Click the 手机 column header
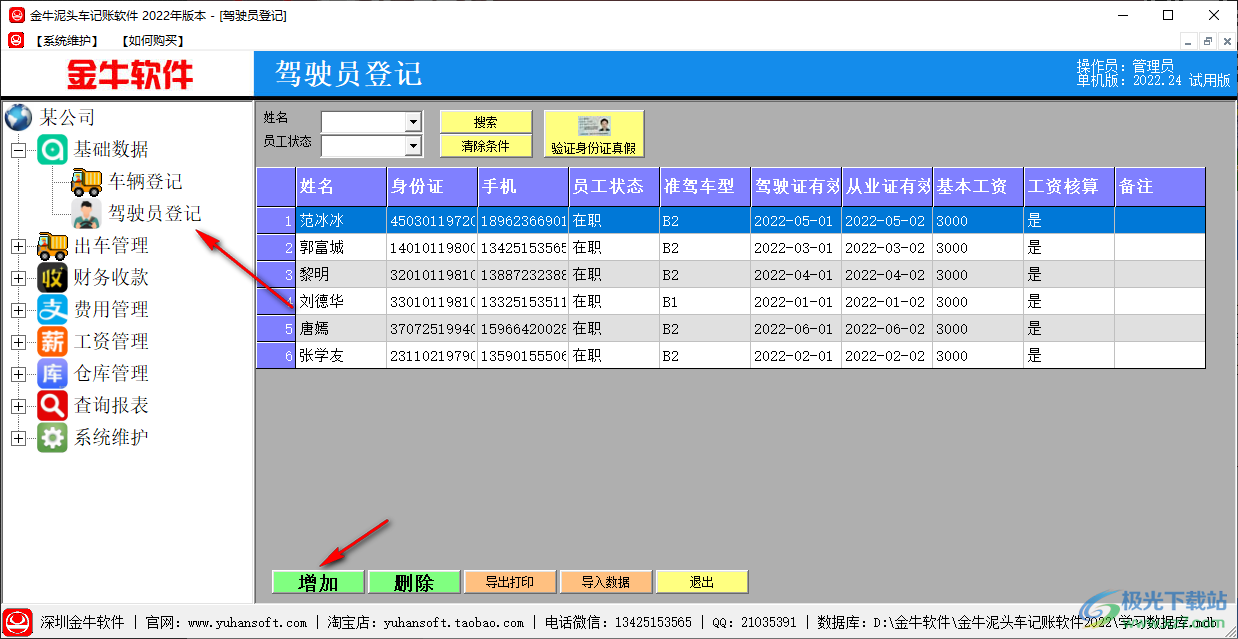The height and width of the screenshot is (639, 1238). pos(523,187)
